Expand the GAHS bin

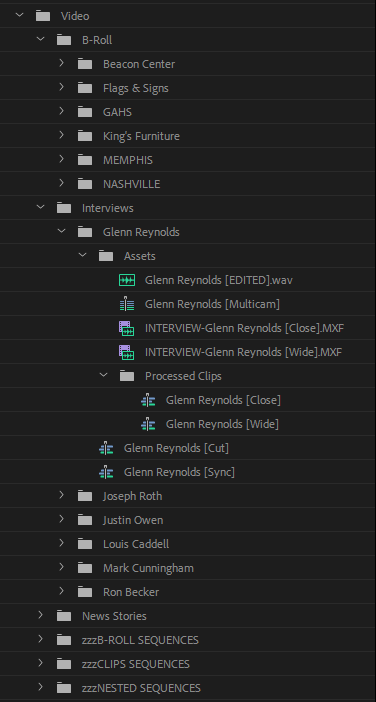point(61,111)
